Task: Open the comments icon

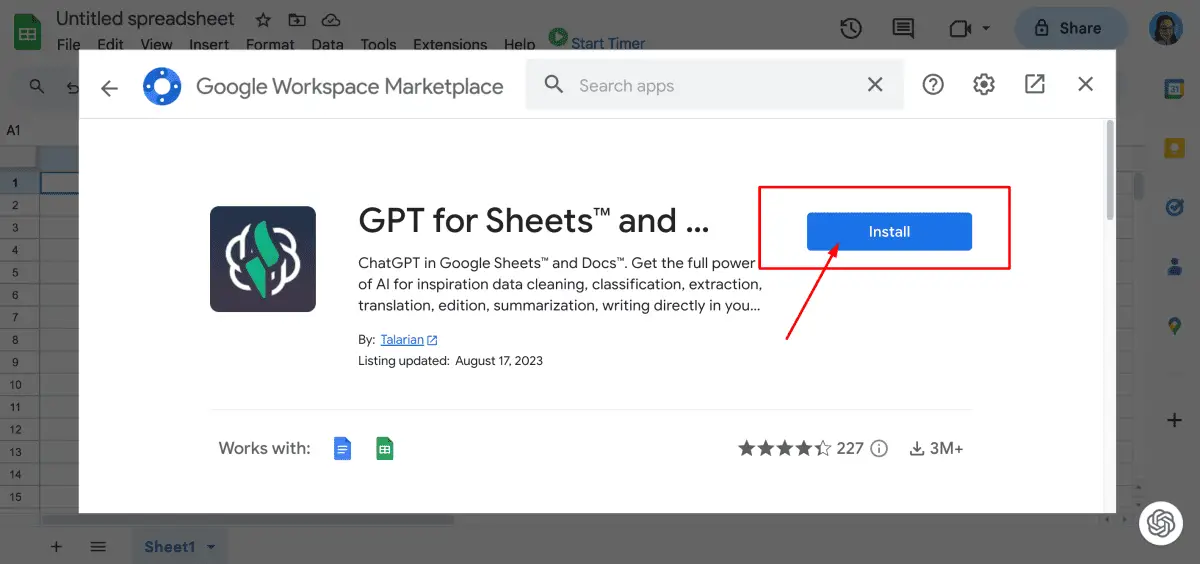Action: coord(904,29)
